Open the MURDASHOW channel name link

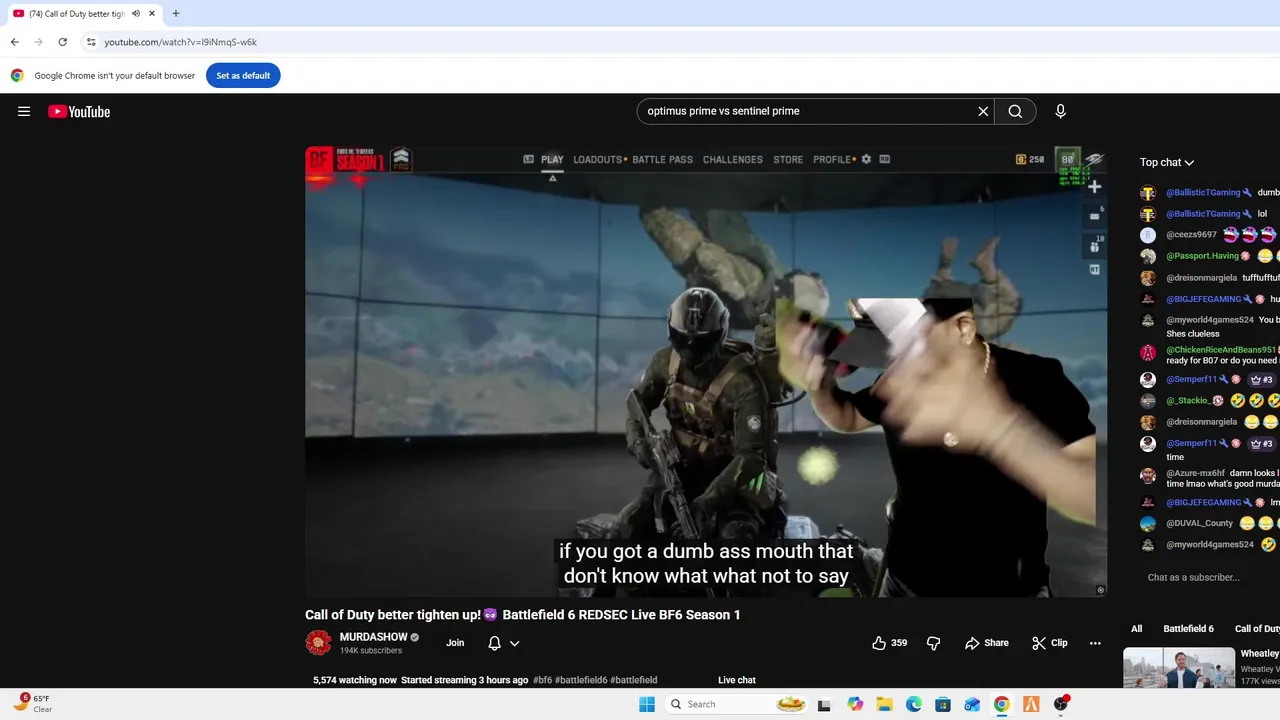(x=373, y=637)
